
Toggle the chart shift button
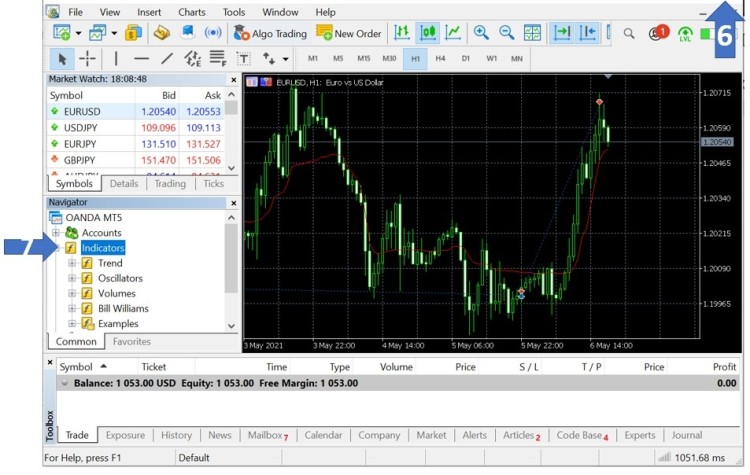click(x=588, y=33)
